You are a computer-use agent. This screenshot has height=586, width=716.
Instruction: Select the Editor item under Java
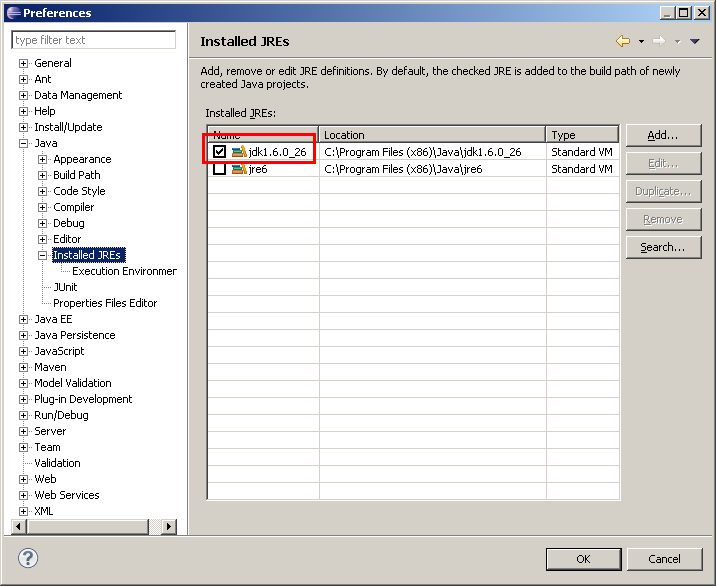click(x=67, y=239)
